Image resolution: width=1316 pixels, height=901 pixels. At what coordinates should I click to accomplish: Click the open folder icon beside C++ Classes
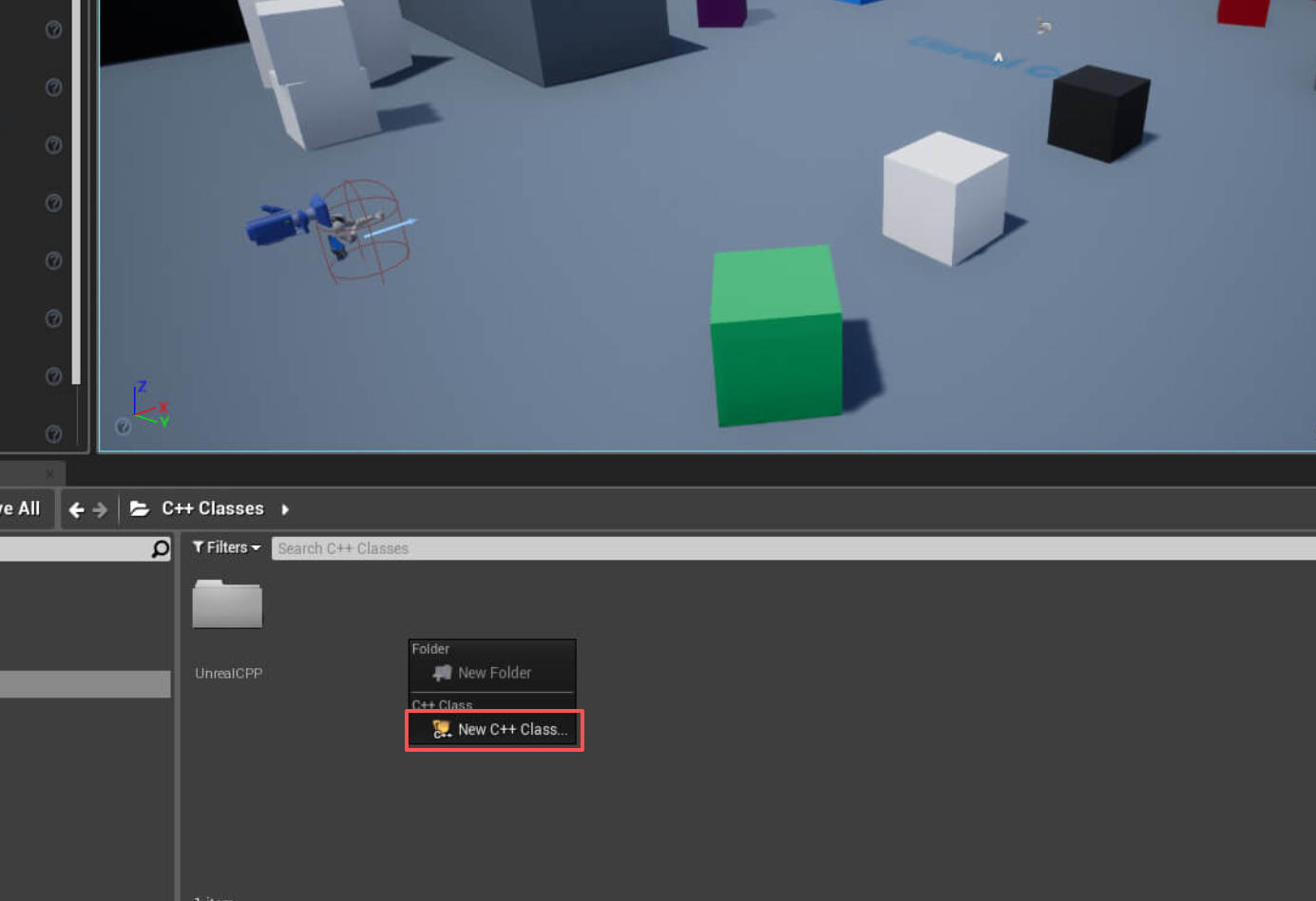140,508
